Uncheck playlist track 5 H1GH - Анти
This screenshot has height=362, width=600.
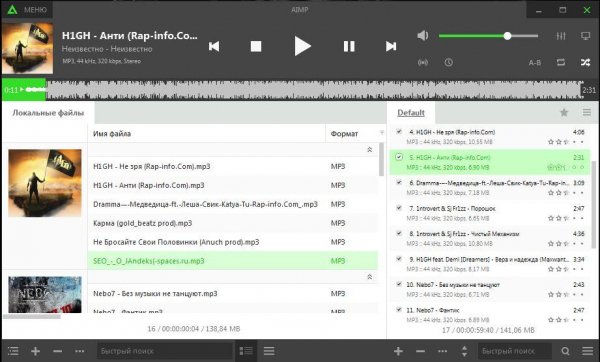[x=399, y=157]
